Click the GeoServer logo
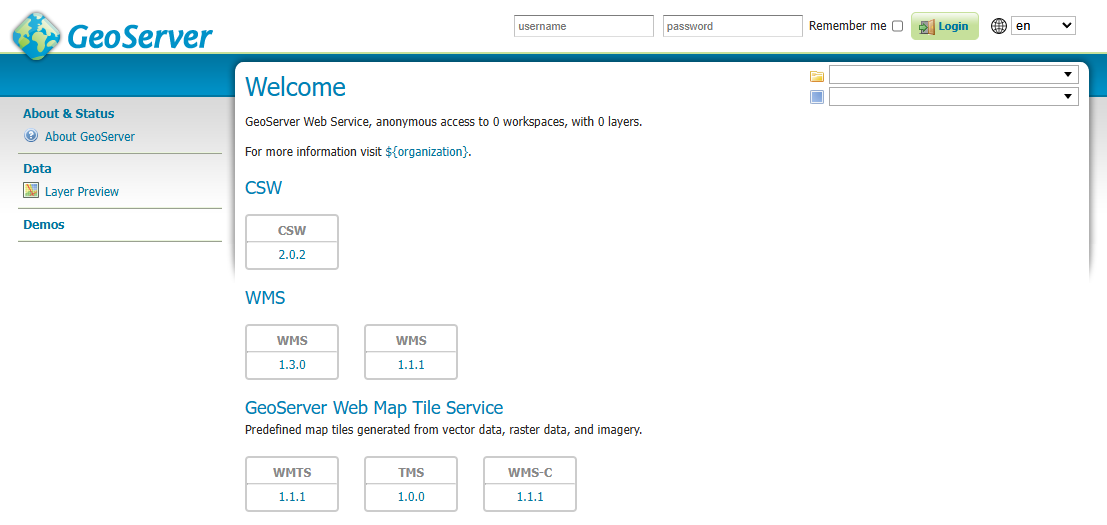The height and width of the screenshot is (525, 1107). [113, 35]
